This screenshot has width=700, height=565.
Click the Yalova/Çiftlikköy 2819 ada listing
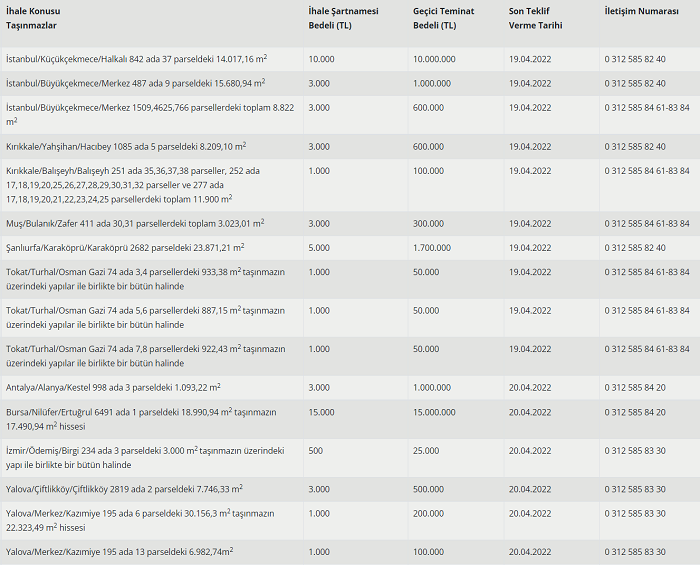124,489
